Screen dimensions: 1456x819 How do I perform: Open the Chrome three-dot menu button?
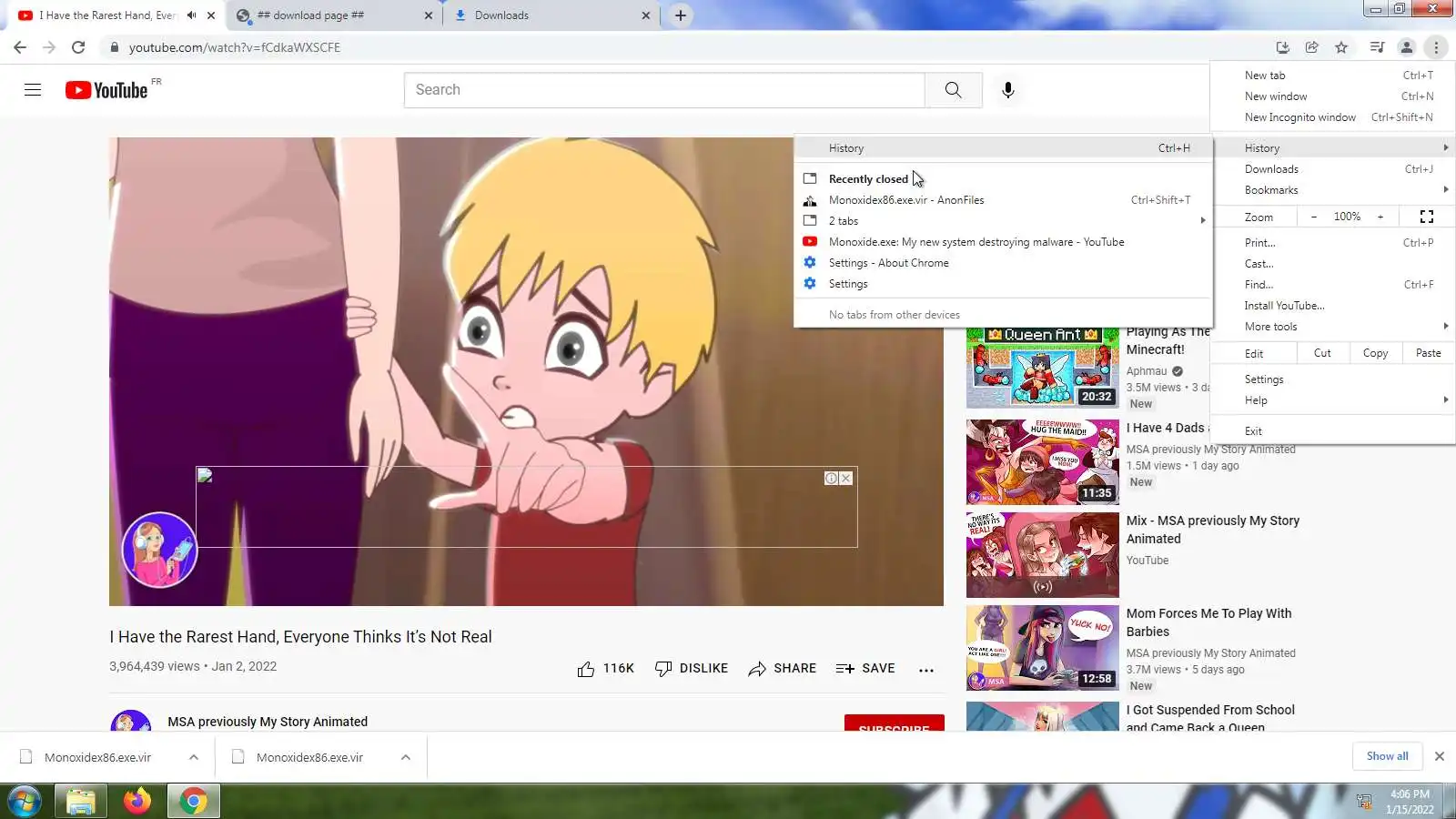pos(1436,47)
